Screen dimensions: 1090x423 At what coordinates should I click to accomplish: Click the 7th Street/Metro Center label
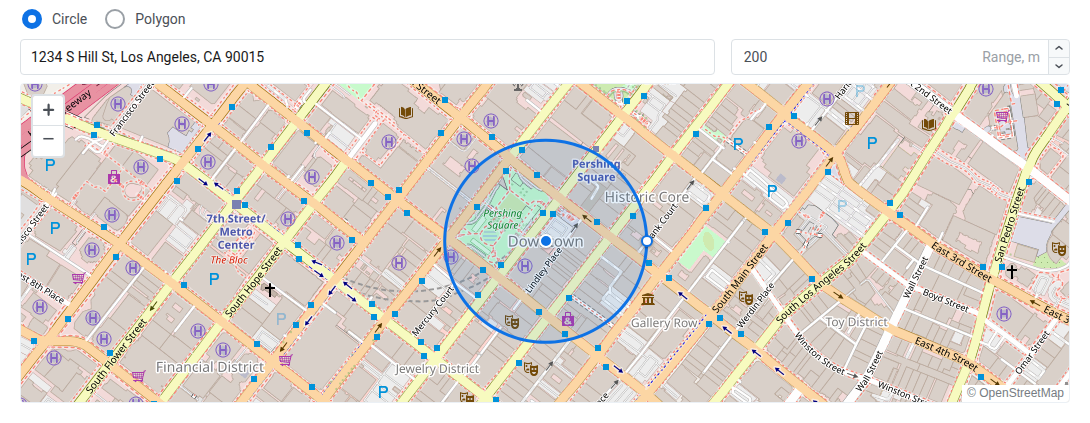[x=236, y=232]
